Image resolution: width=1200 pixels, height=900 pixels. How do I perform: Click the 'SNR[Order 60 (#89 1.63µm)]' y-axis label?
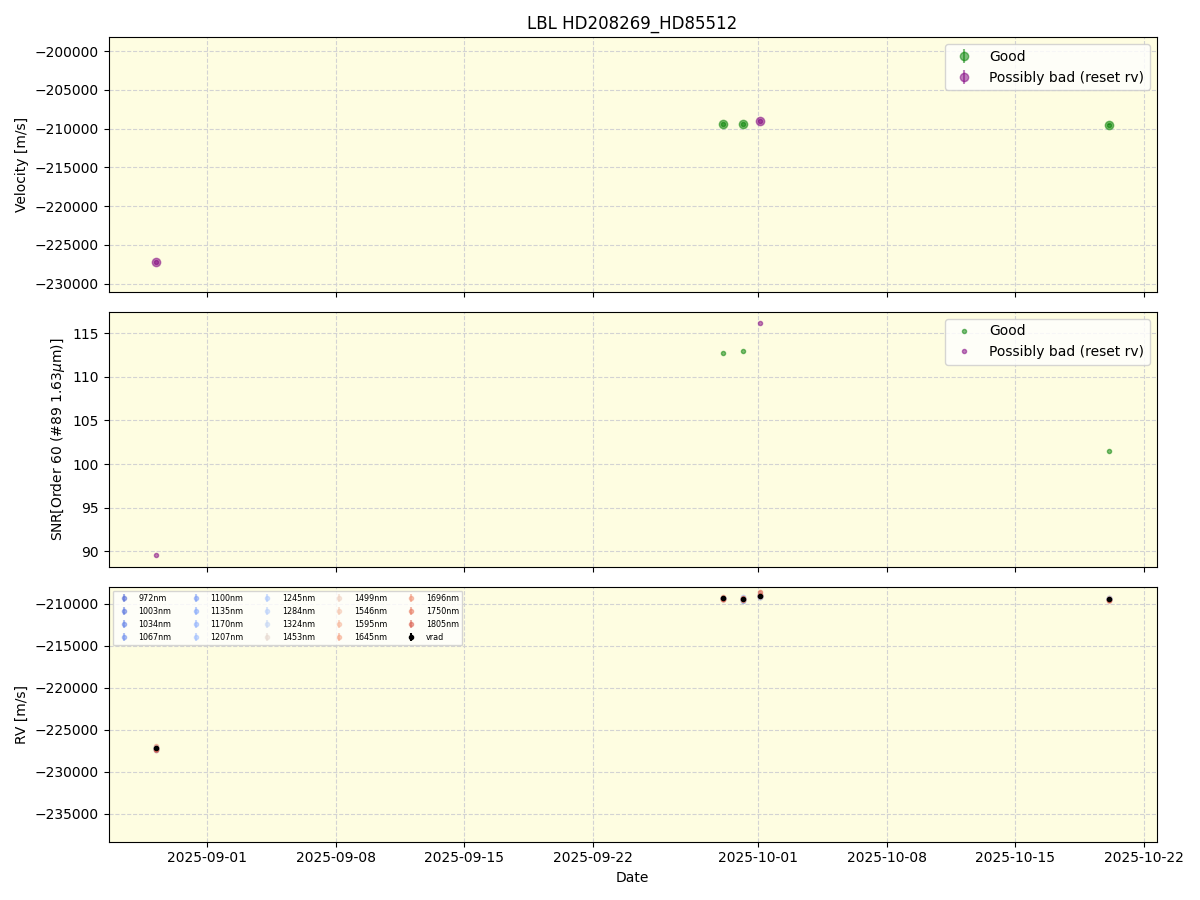coord(57,440)
